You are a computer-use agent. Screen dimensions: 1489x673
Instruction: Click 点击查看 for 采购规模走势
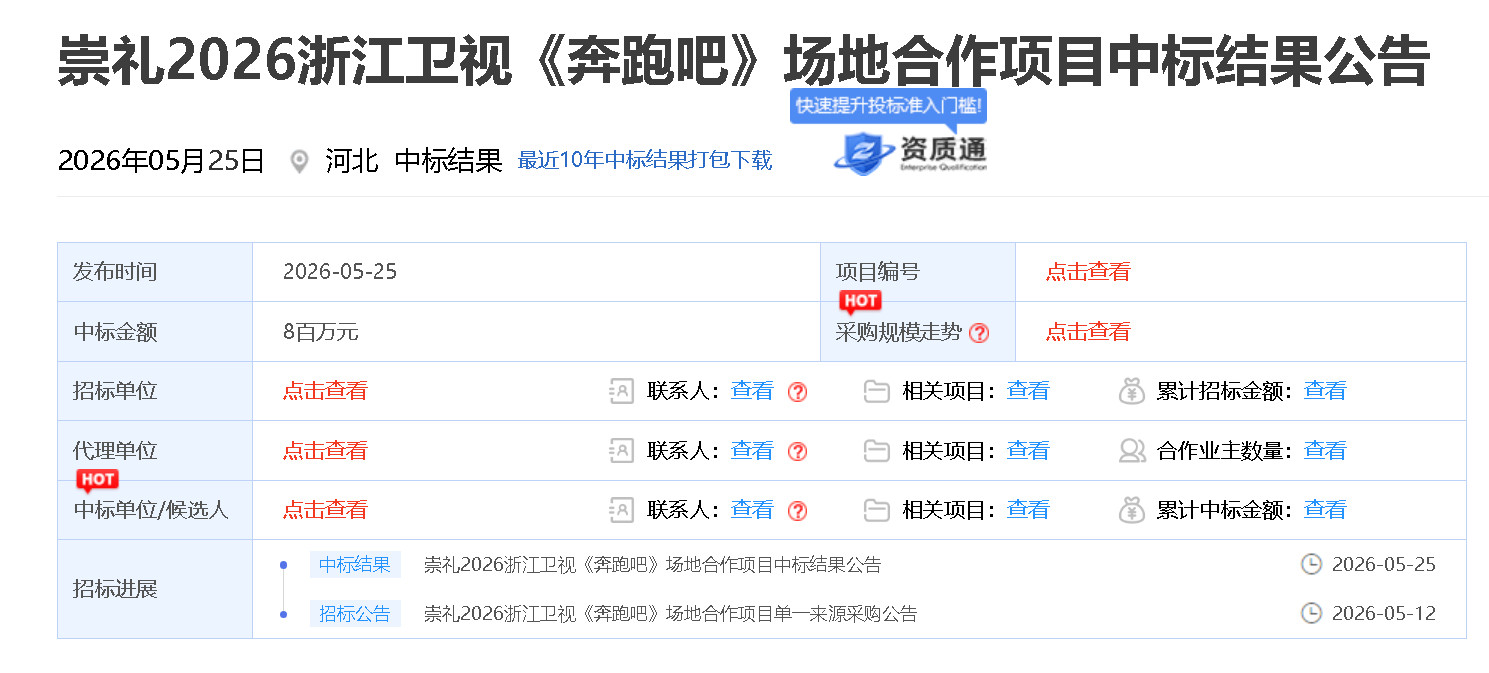point(1088,332)
